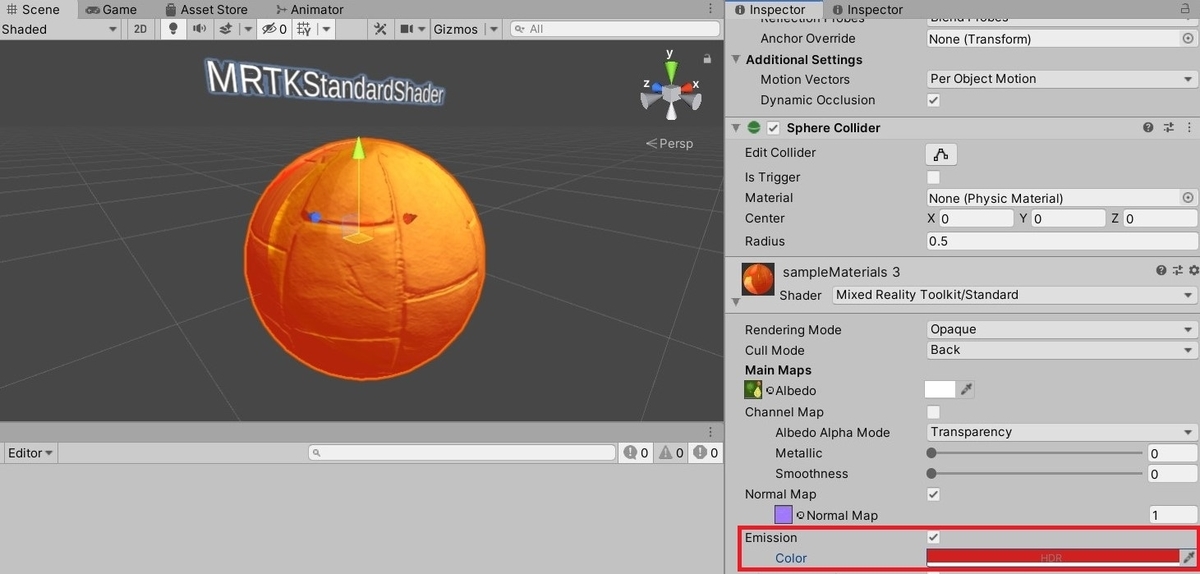1200x574 pixels.
Task: Collapse the Sphere Collider component foldout
Action: click(737, 128)
